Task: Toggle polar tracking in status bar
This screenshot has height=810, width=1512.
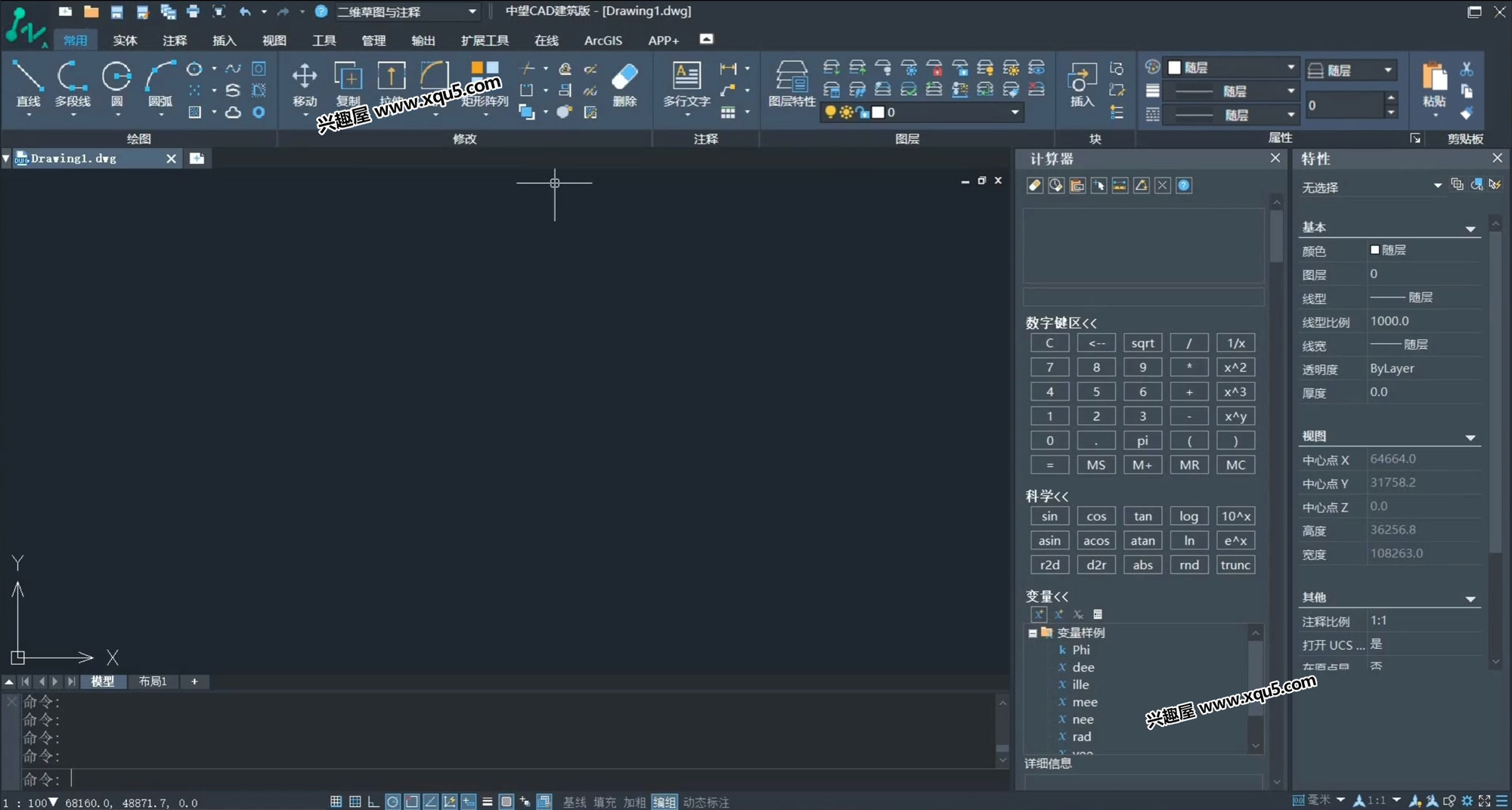Action: tap(392, 802)
